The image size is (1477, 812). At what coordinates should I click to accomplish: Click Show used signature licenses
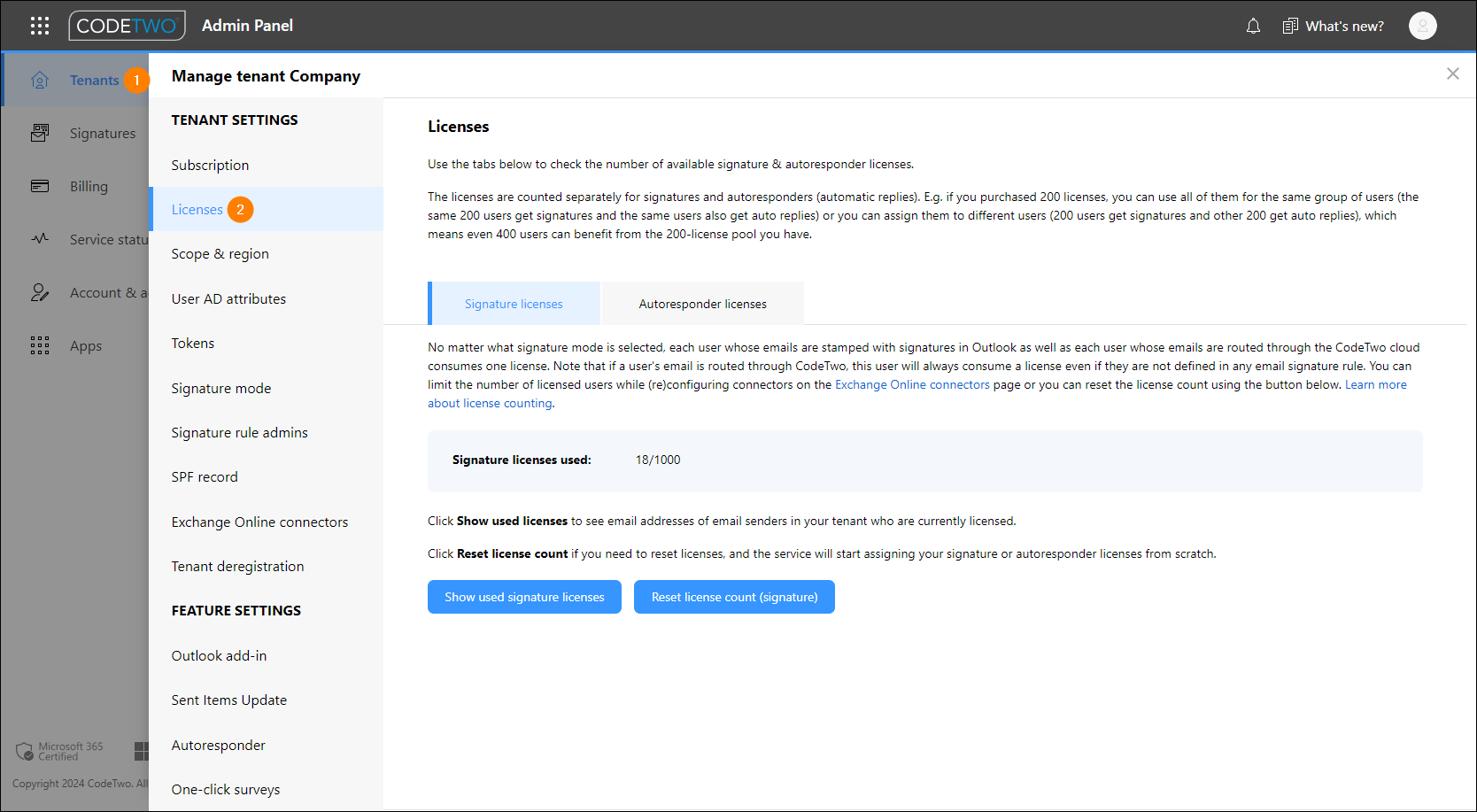524,597
